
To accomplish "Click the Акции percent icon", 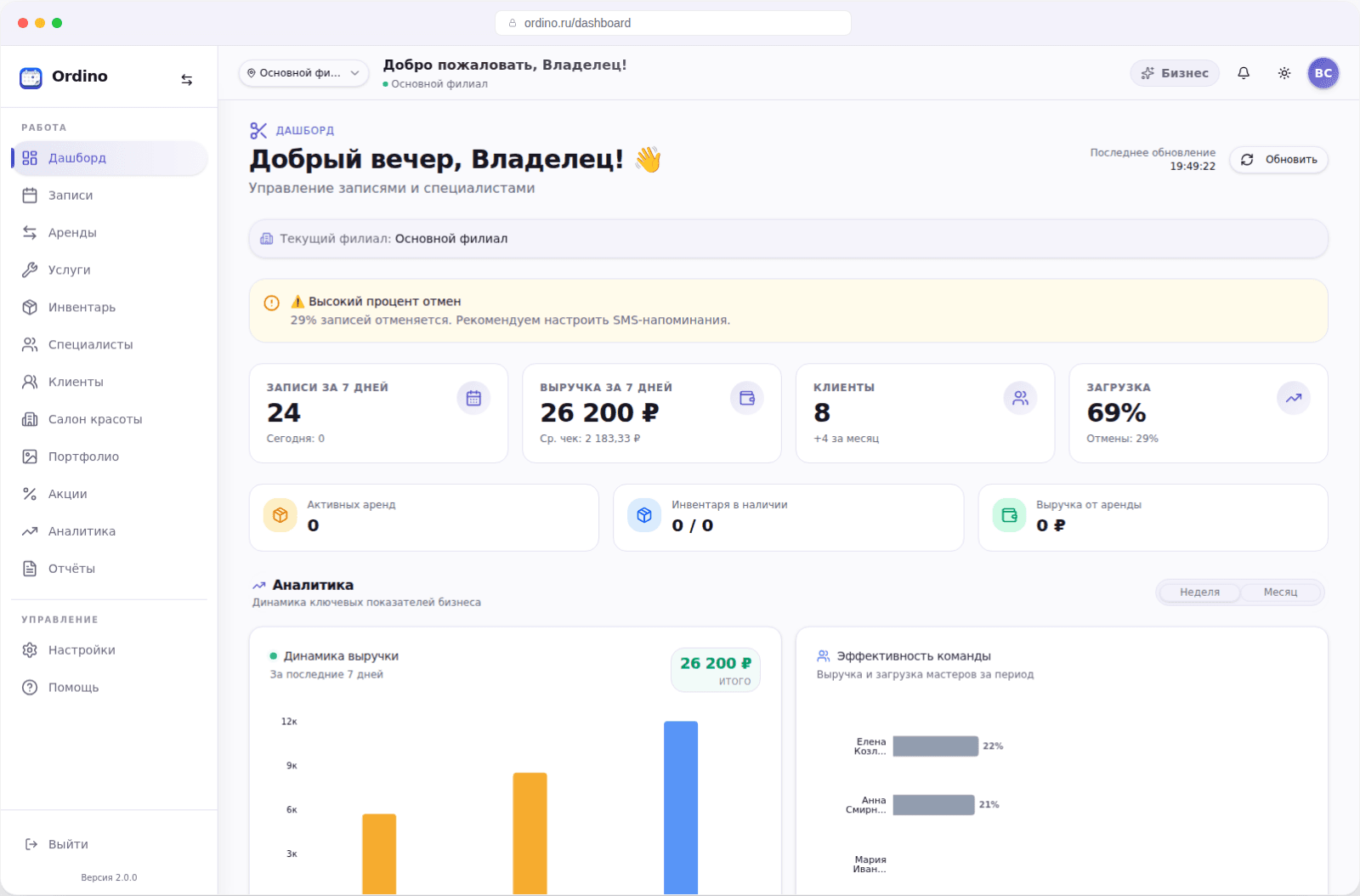I will click(30, 495).
